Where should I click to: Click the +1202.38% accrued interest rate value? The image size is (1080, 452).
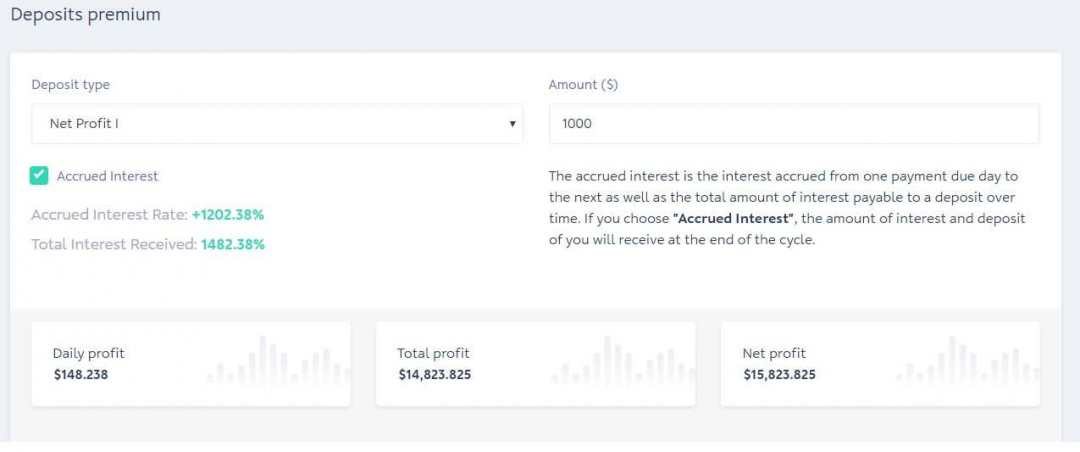(x=228, y=214)
